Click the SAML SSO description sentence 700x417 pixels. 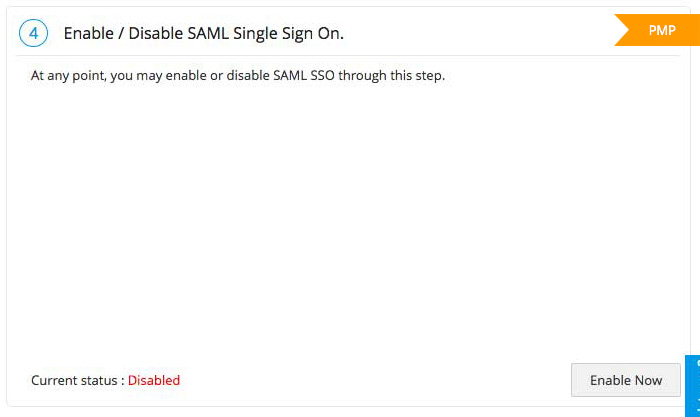click(237, 76)
